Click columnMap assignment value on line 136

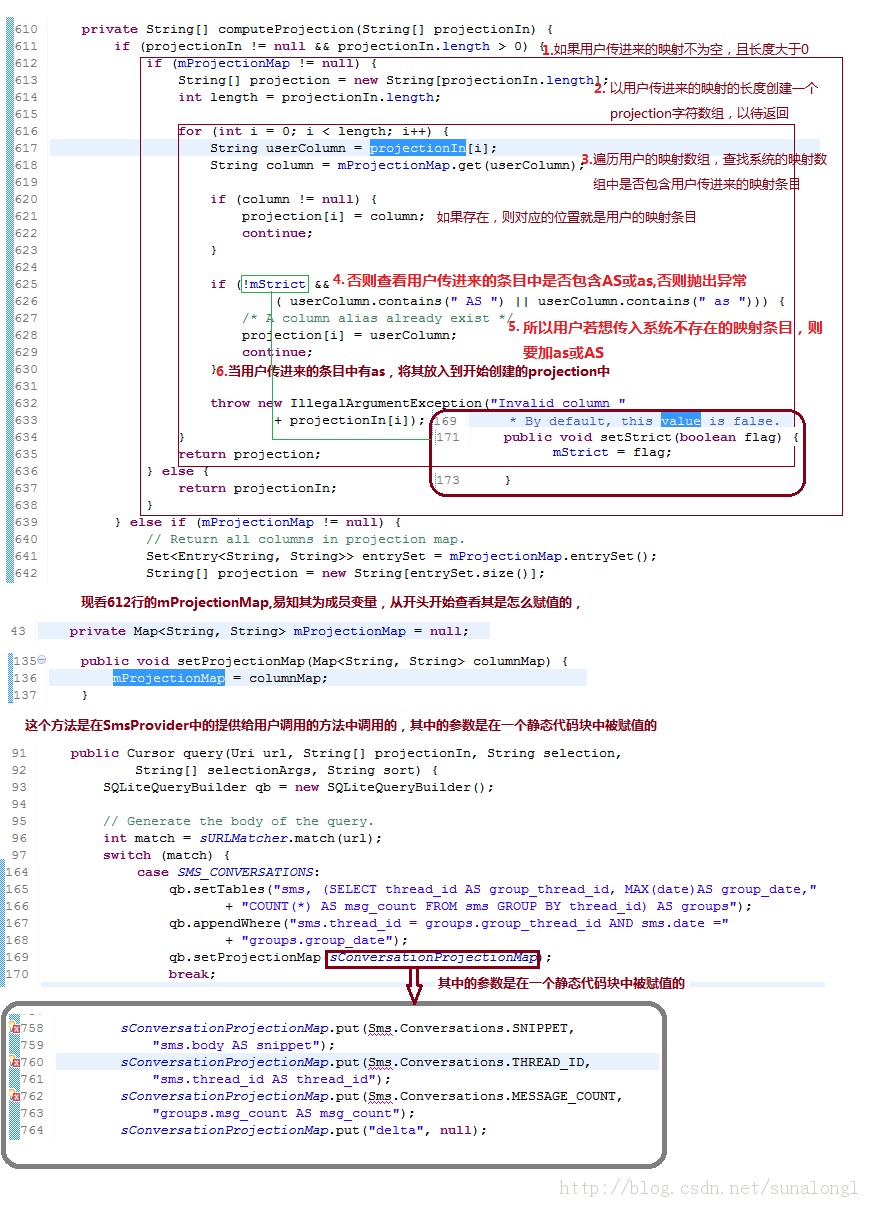[285, 678]
